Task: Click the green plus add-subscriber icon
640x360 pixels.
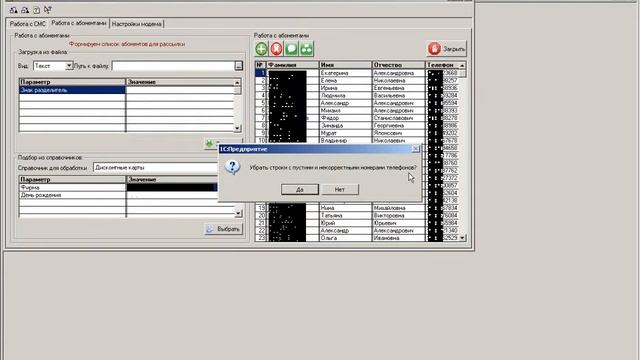Action: tap(261, 49)
